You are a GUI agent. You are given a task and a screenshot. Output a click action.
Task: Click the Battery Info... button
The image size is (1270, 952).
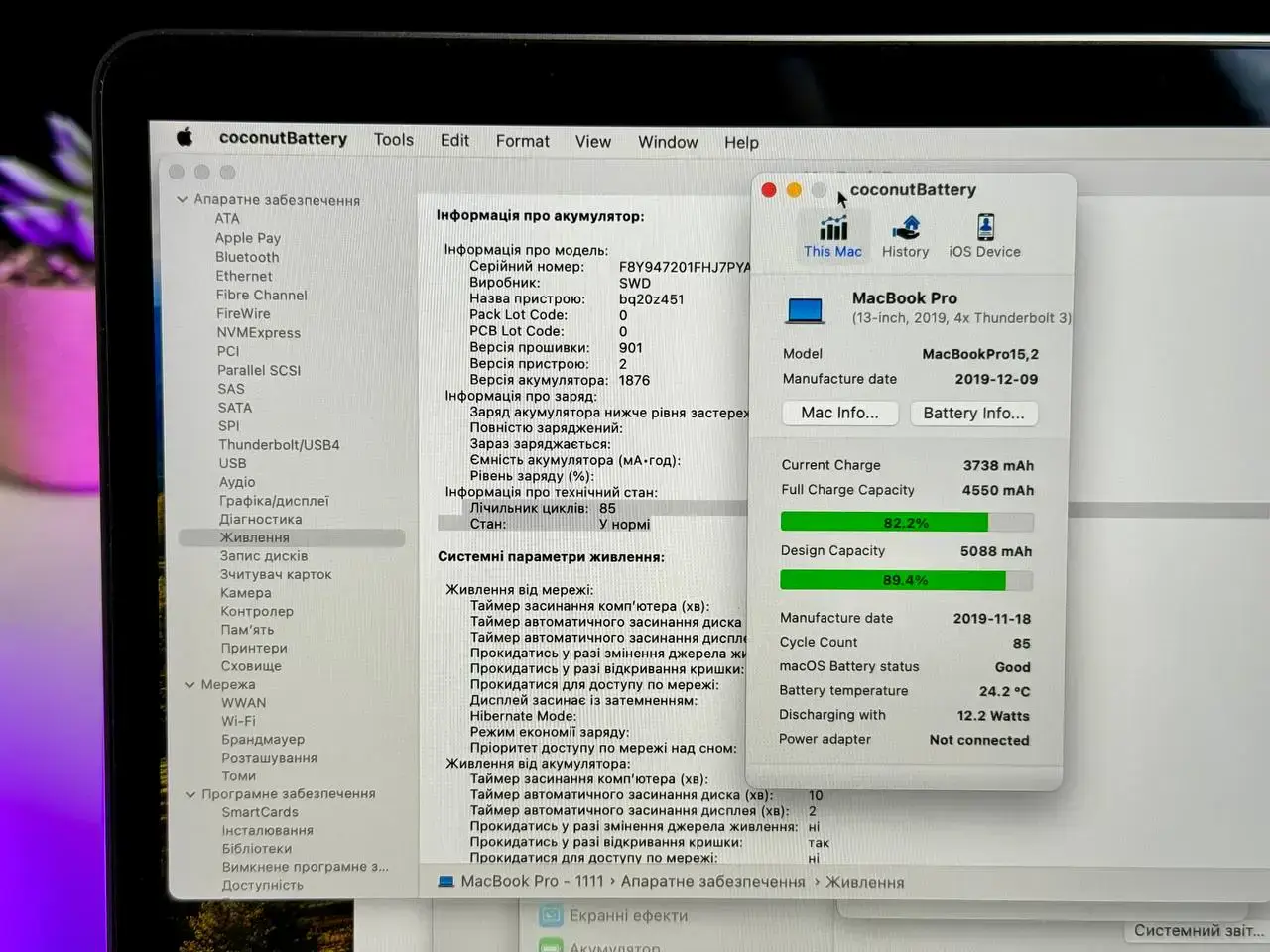[973, 414]
